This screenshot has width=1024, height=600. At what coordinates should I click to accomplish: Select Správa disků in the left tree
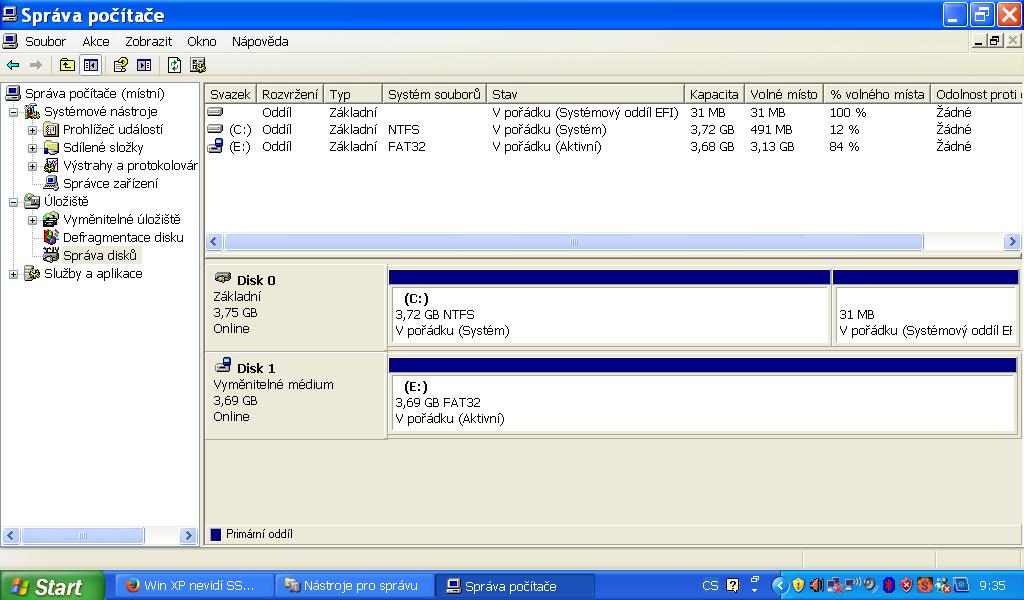[99, 256]
